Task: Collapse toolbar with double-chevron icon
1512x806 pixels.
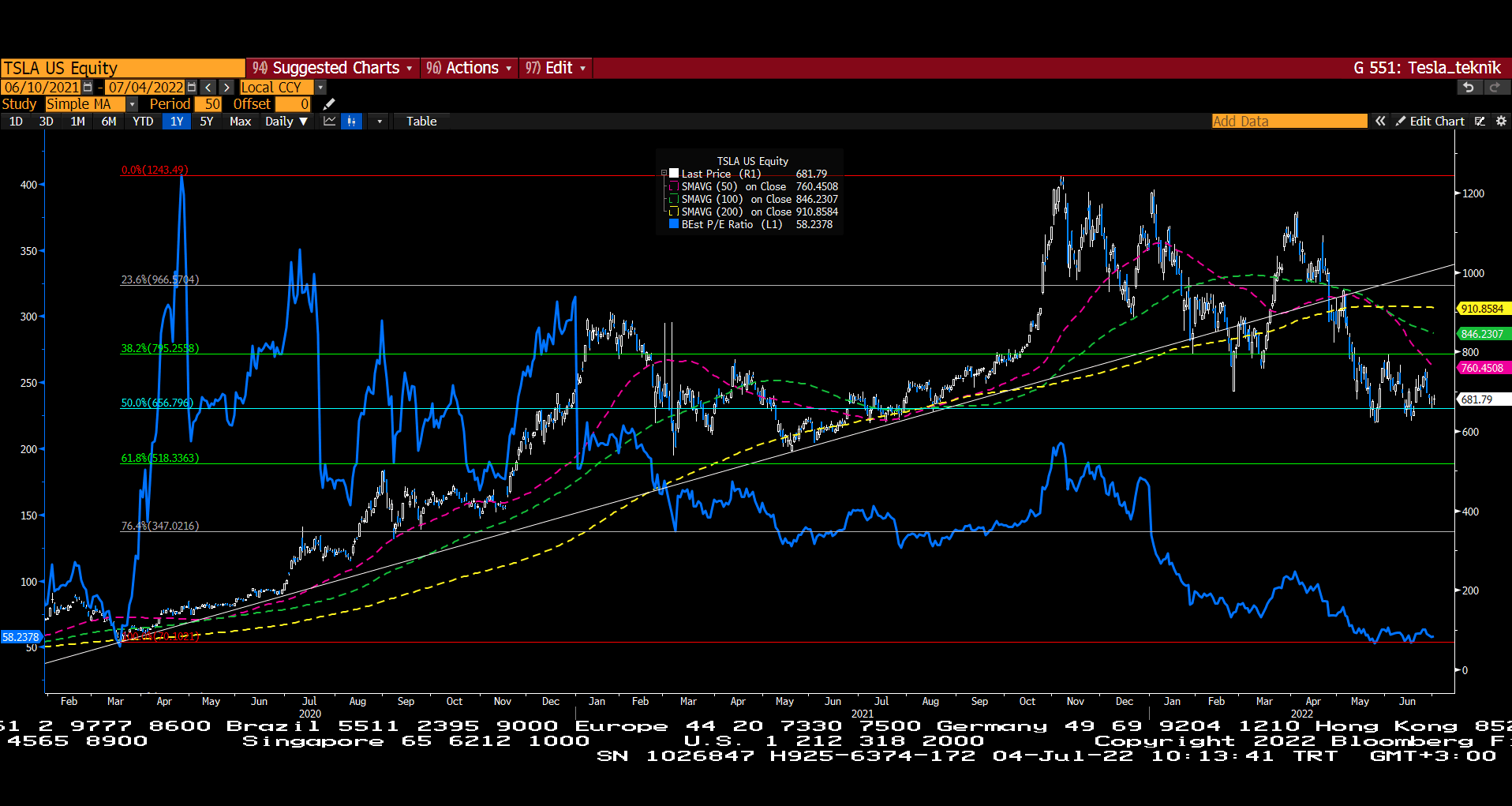Action: pos(1380,122)
